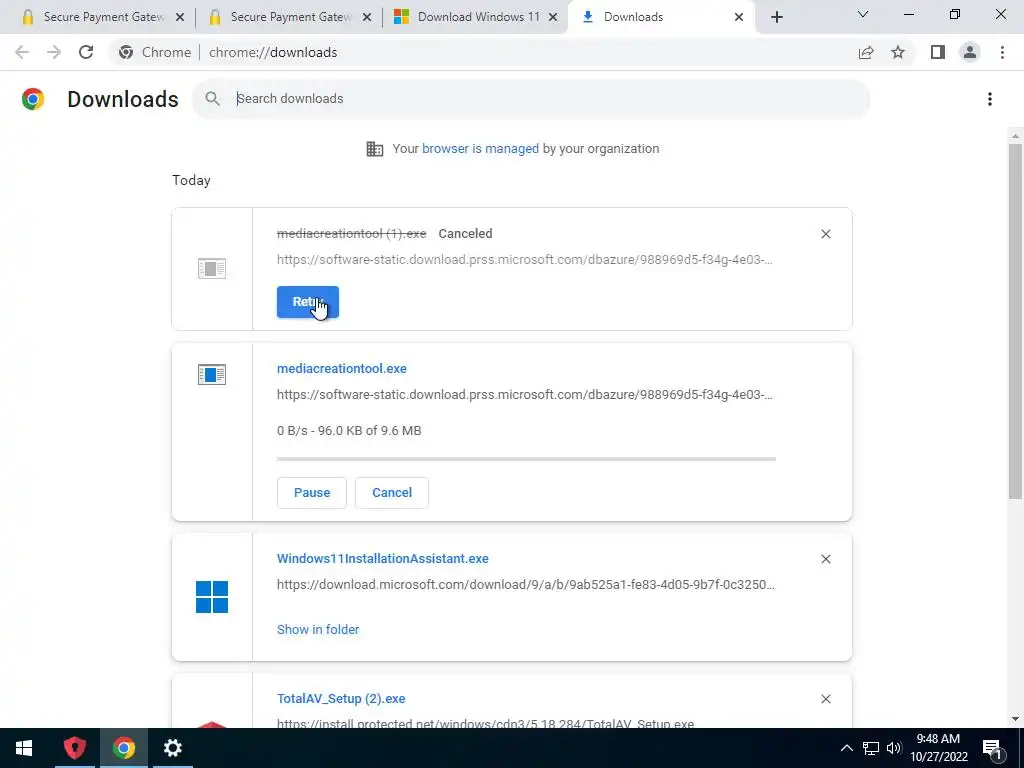Screen dimensions: 1024x768
Task: Close the second Secure Payment Gateway tab
Action: pos(367,17)
